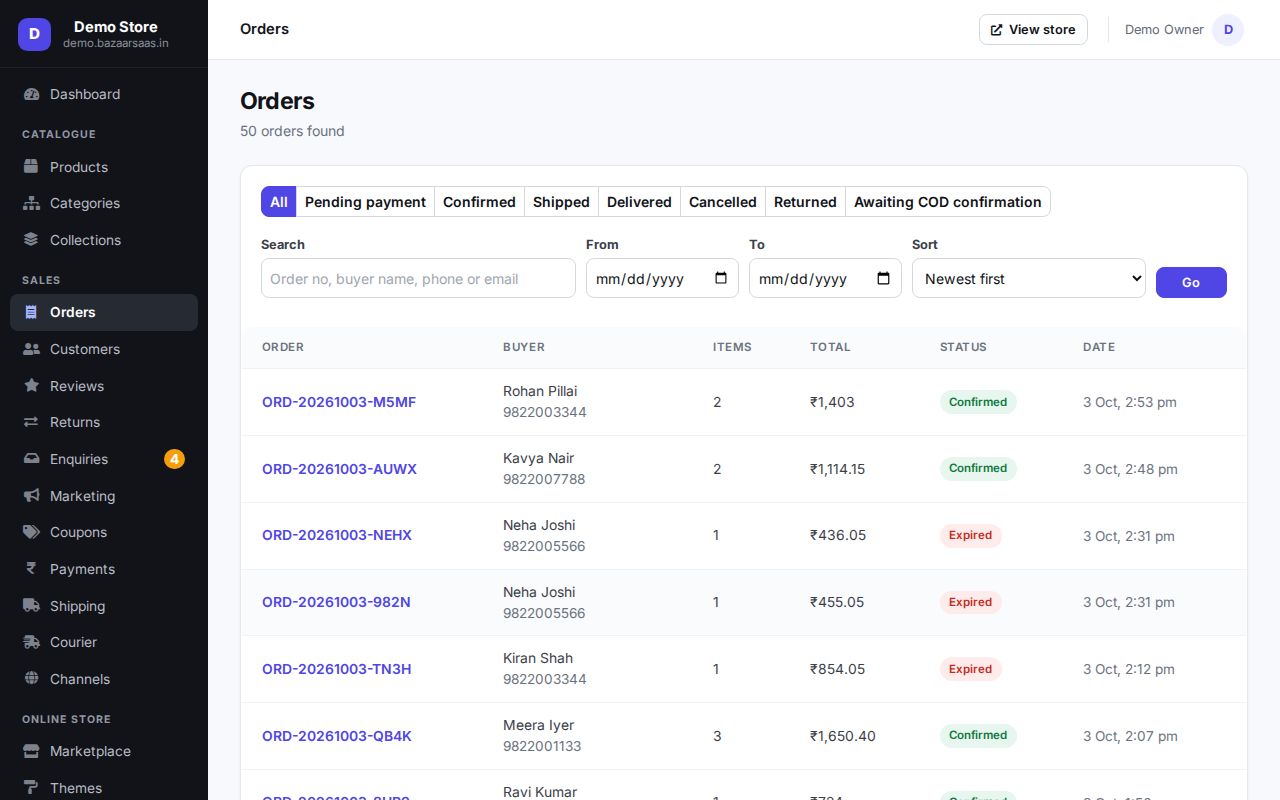Click the Channels globe icon
1280x800 pixels.
pos(31,679)
